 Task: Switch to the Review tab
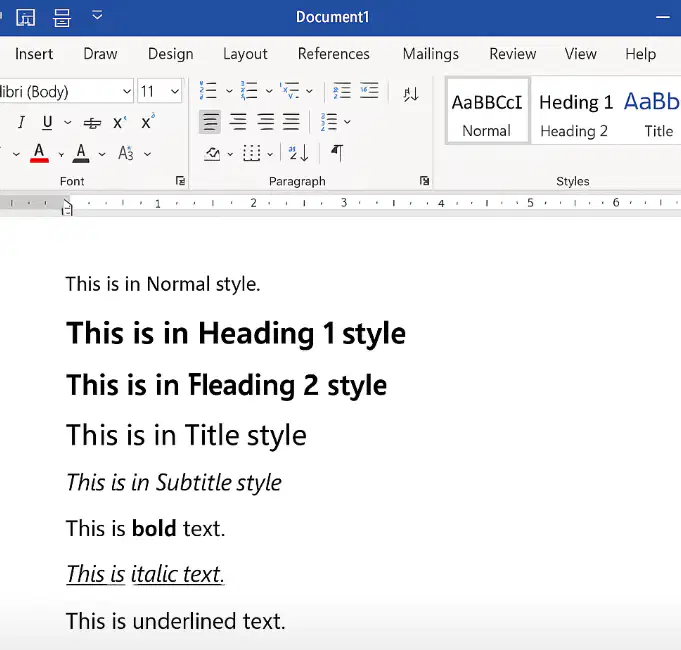coord(512,54)
